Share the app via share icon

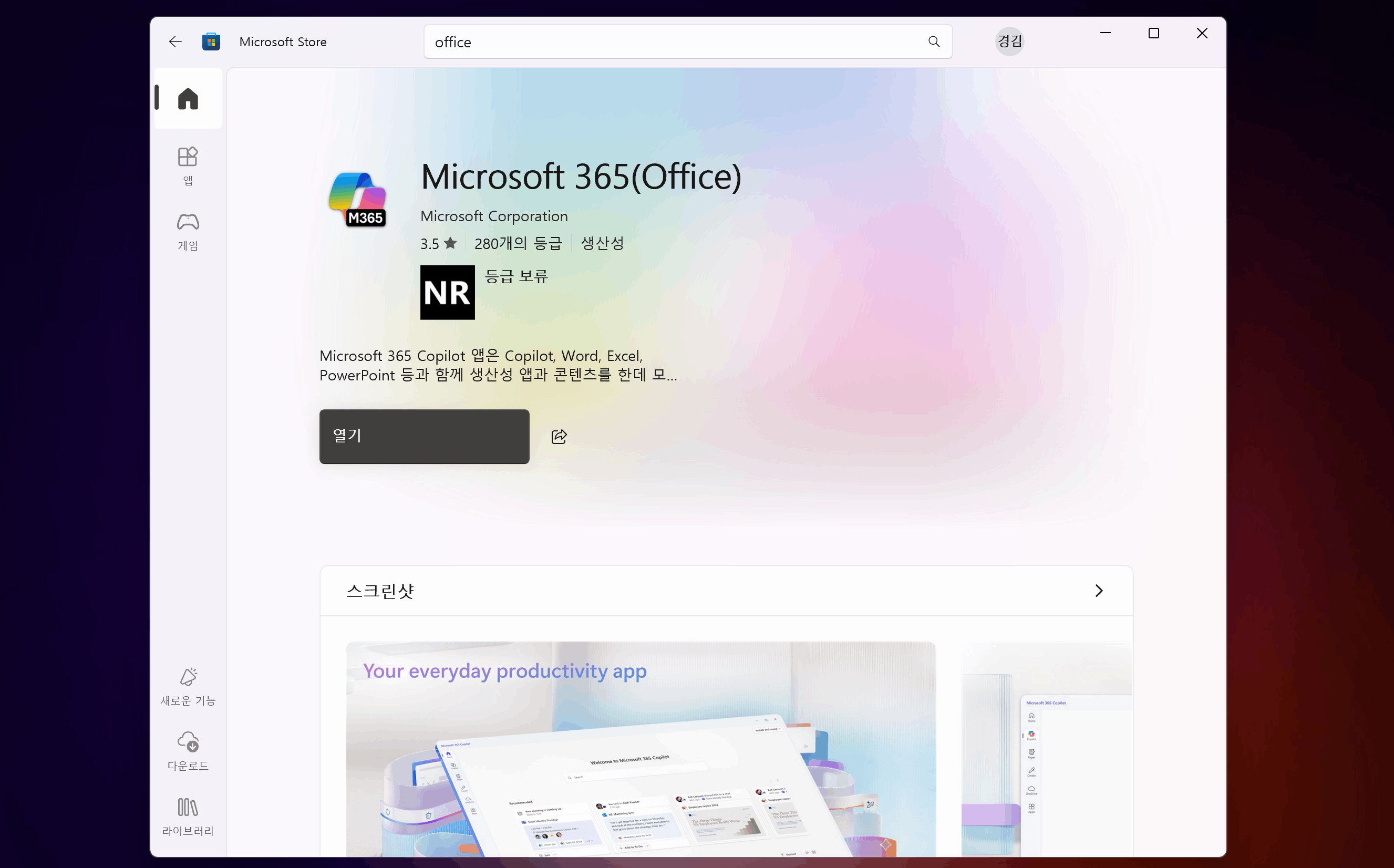tap(559, 436)
